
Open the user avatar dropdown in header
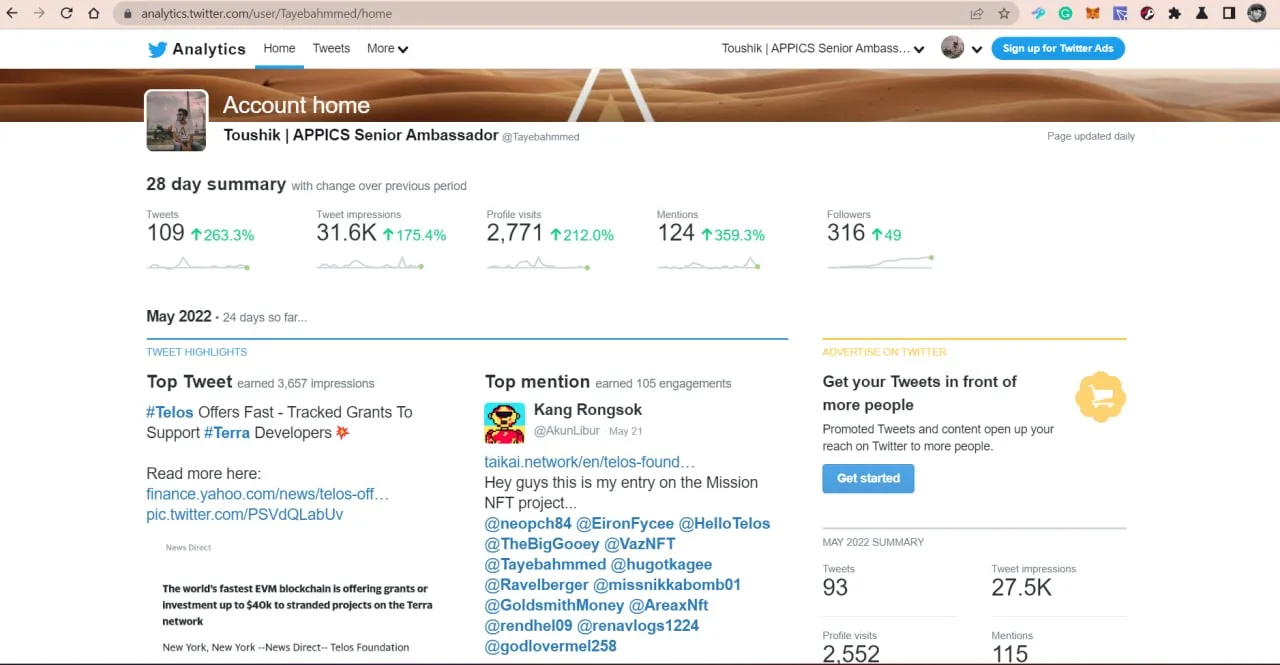(x=962, y=48)
